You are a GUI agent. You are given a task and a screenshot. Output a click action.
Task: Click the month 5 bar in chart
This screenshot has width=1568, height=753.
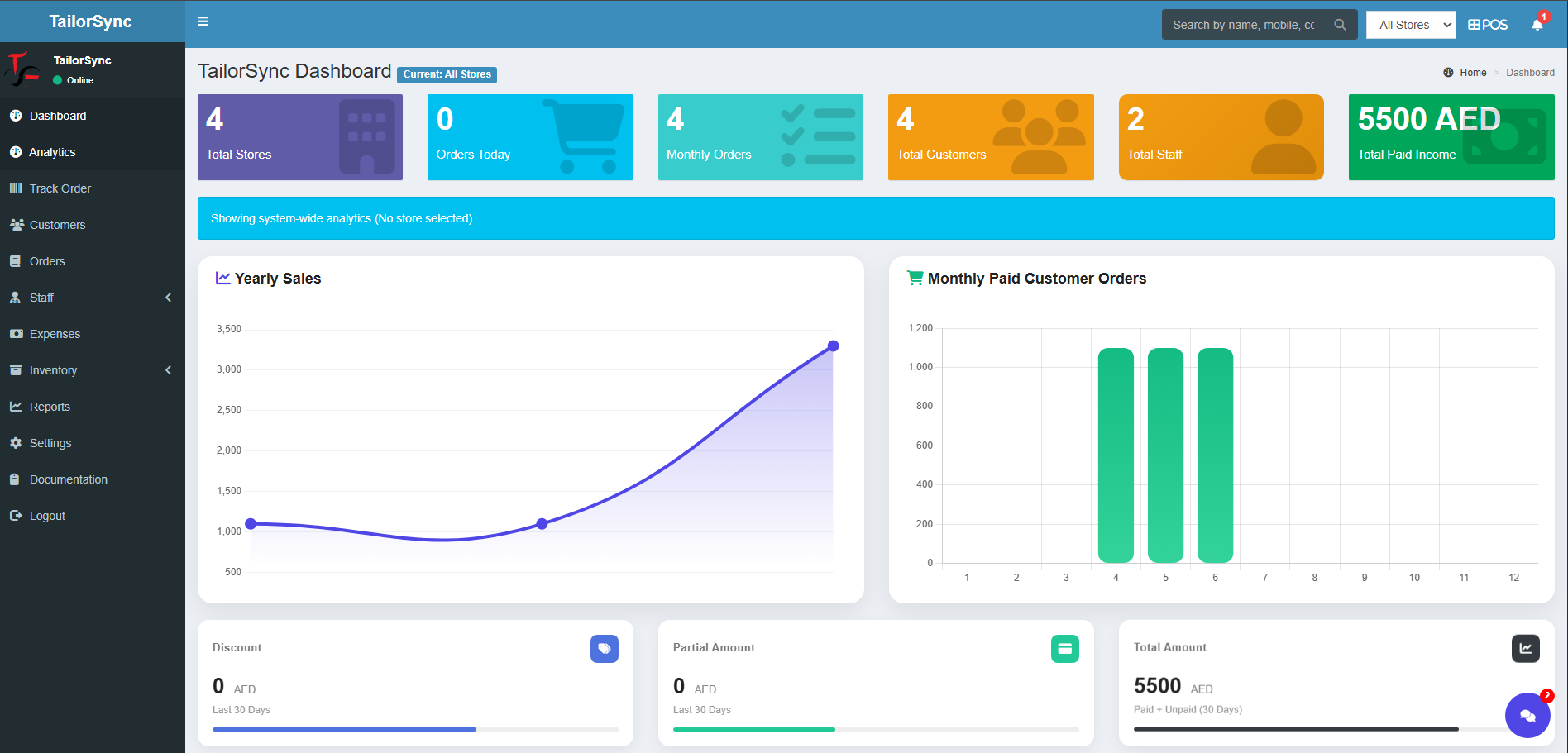pos(1165,455)
